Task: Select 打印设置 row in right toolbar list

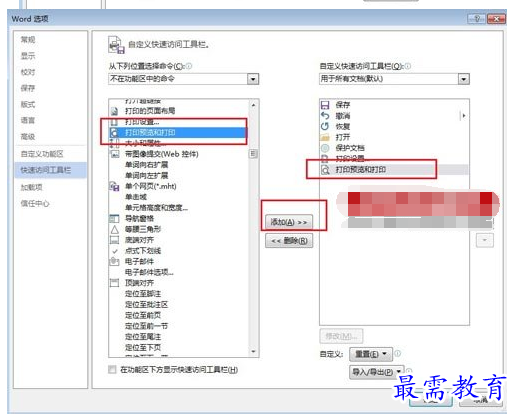Action: pos(394,158)
